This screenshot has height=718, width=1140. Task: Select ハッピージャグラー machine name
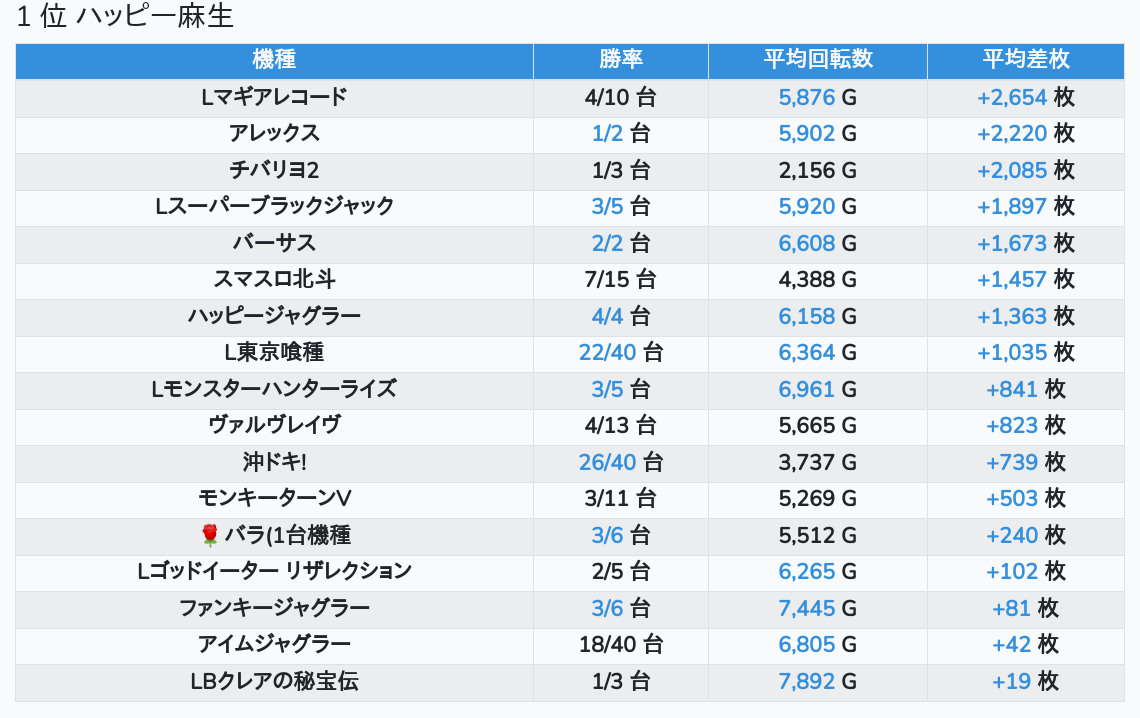[274, 316]
